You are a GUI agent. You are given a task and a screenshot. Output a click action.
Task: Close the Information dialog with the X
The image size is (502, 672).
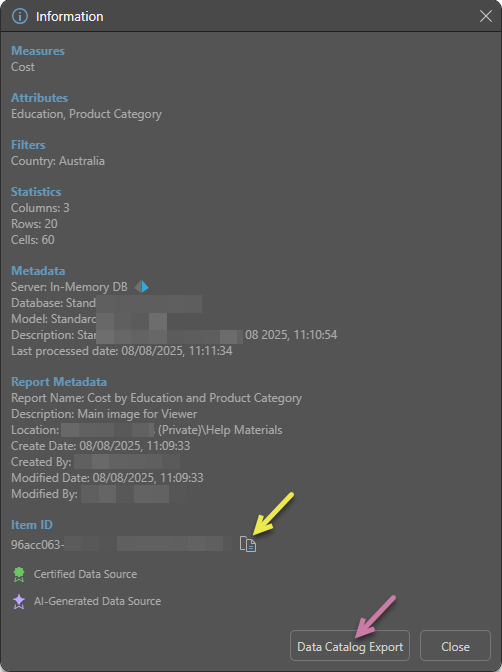point(486,16)
